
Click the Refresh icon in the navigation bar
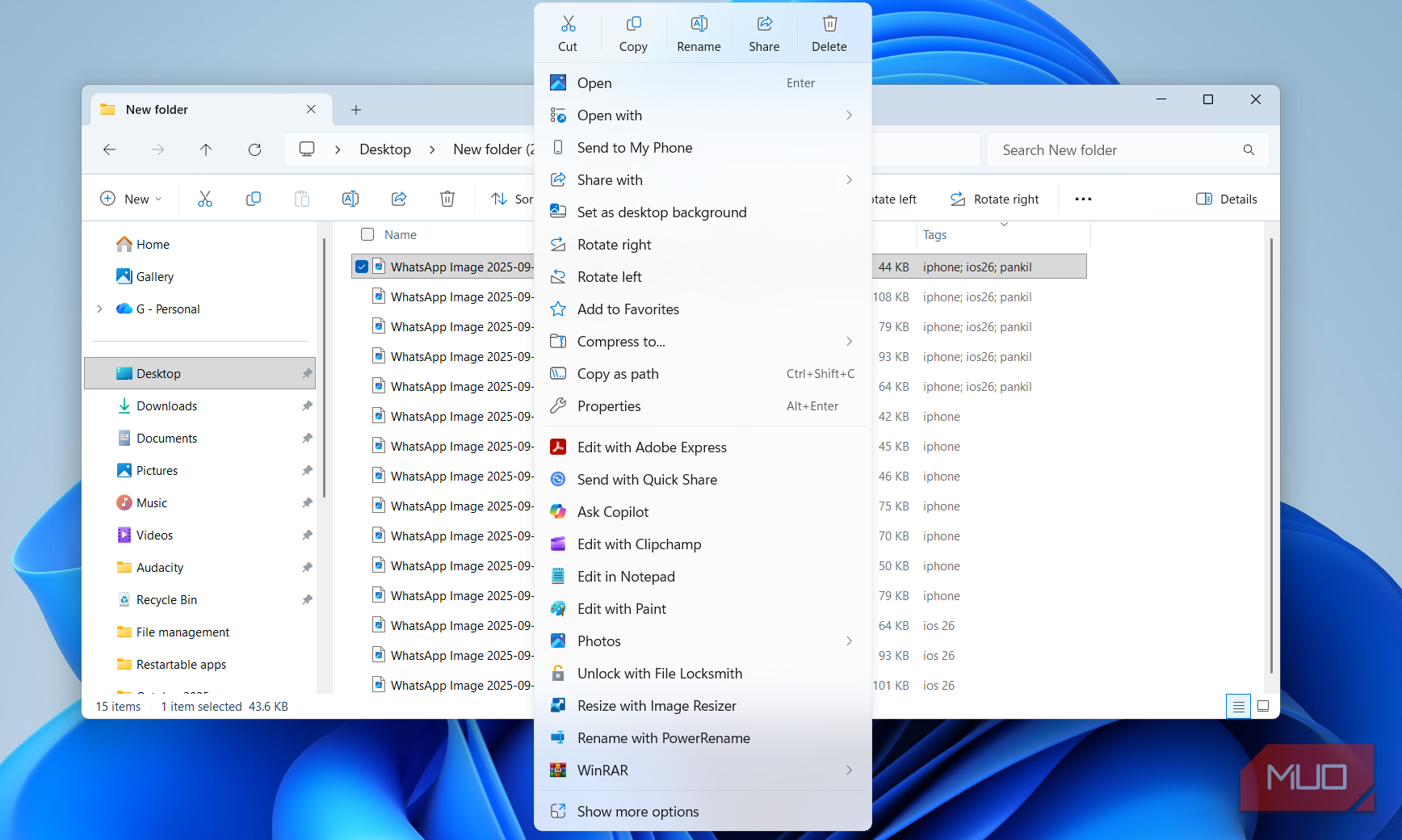tap(255, 149)
